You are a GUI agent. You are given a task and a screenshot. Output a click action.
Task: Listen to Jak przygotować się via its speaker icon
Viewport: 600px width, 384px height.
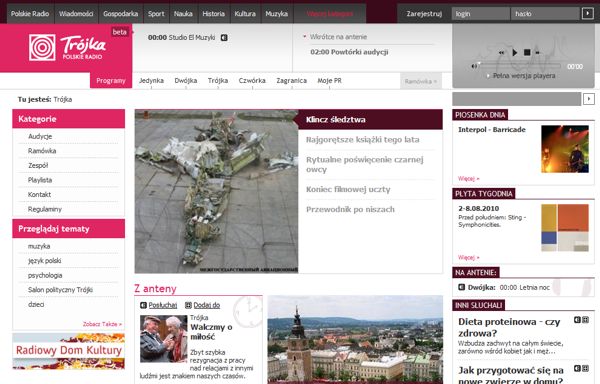coord(577,368)
